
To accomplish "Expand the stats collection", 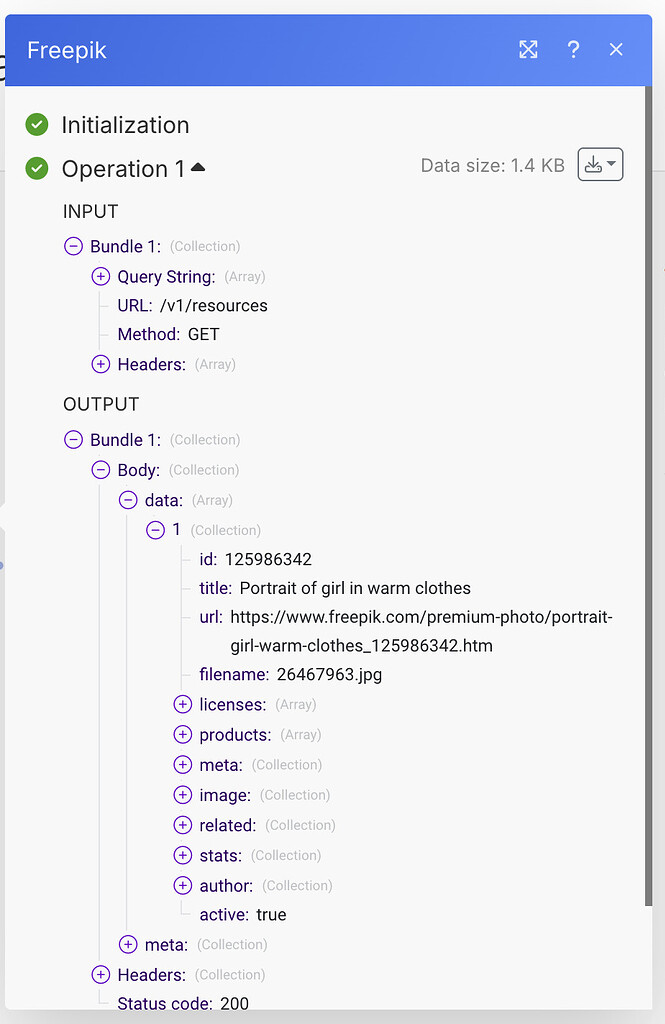I will click(182, 855).
